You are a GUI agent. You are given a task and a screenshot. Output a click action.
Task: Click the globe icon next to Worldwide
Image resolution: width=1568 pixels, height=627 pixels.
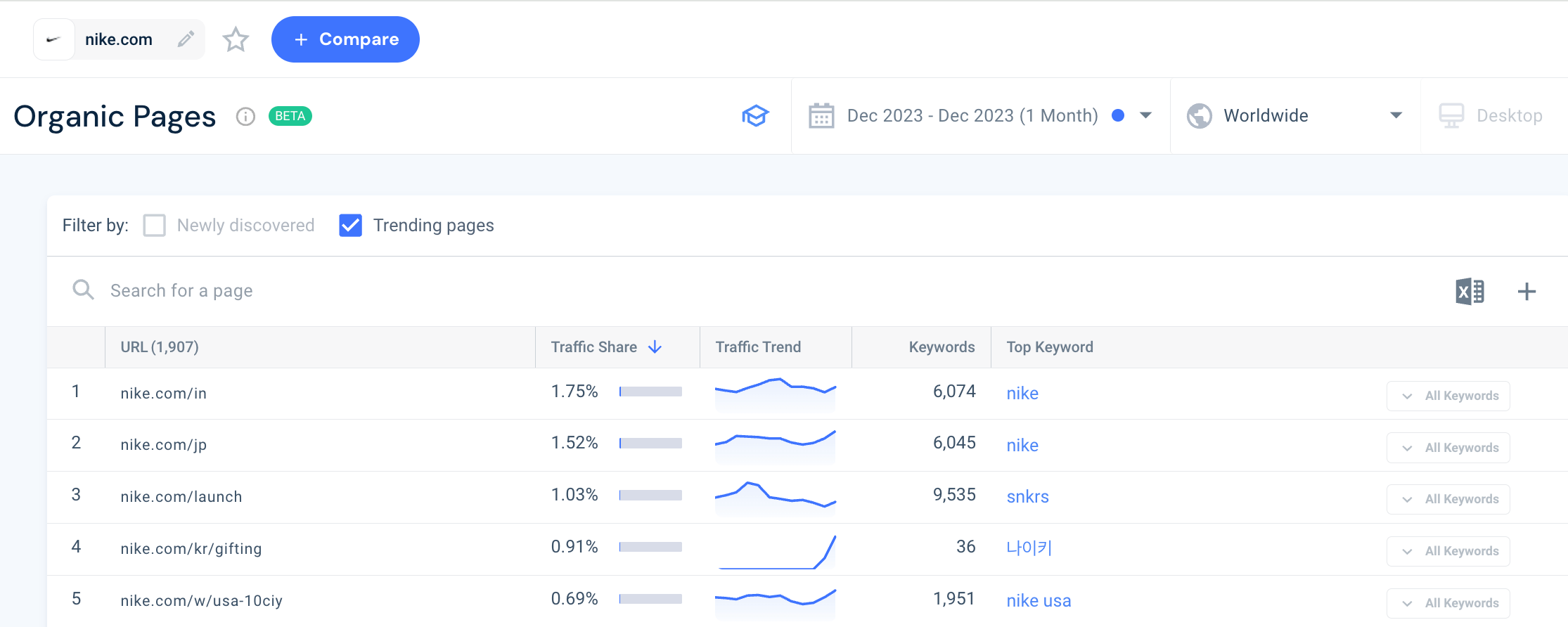click(x=1199, y=116)
